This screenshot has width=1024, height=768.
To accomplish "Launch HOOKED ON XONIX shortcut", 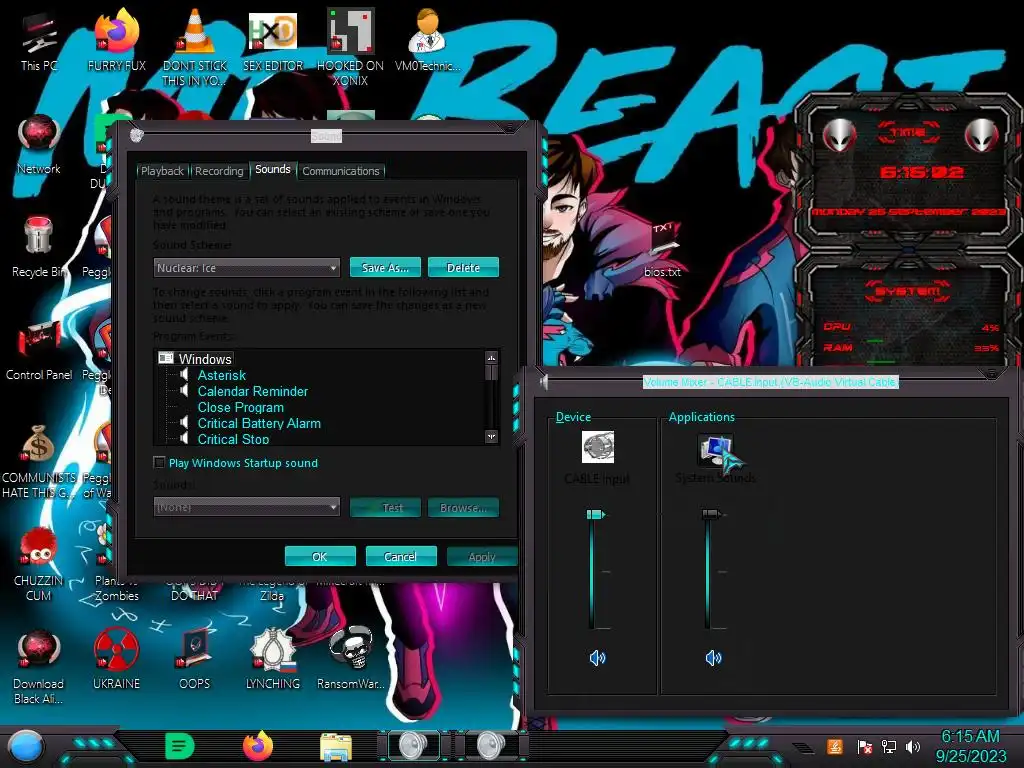I will [350, 47].
